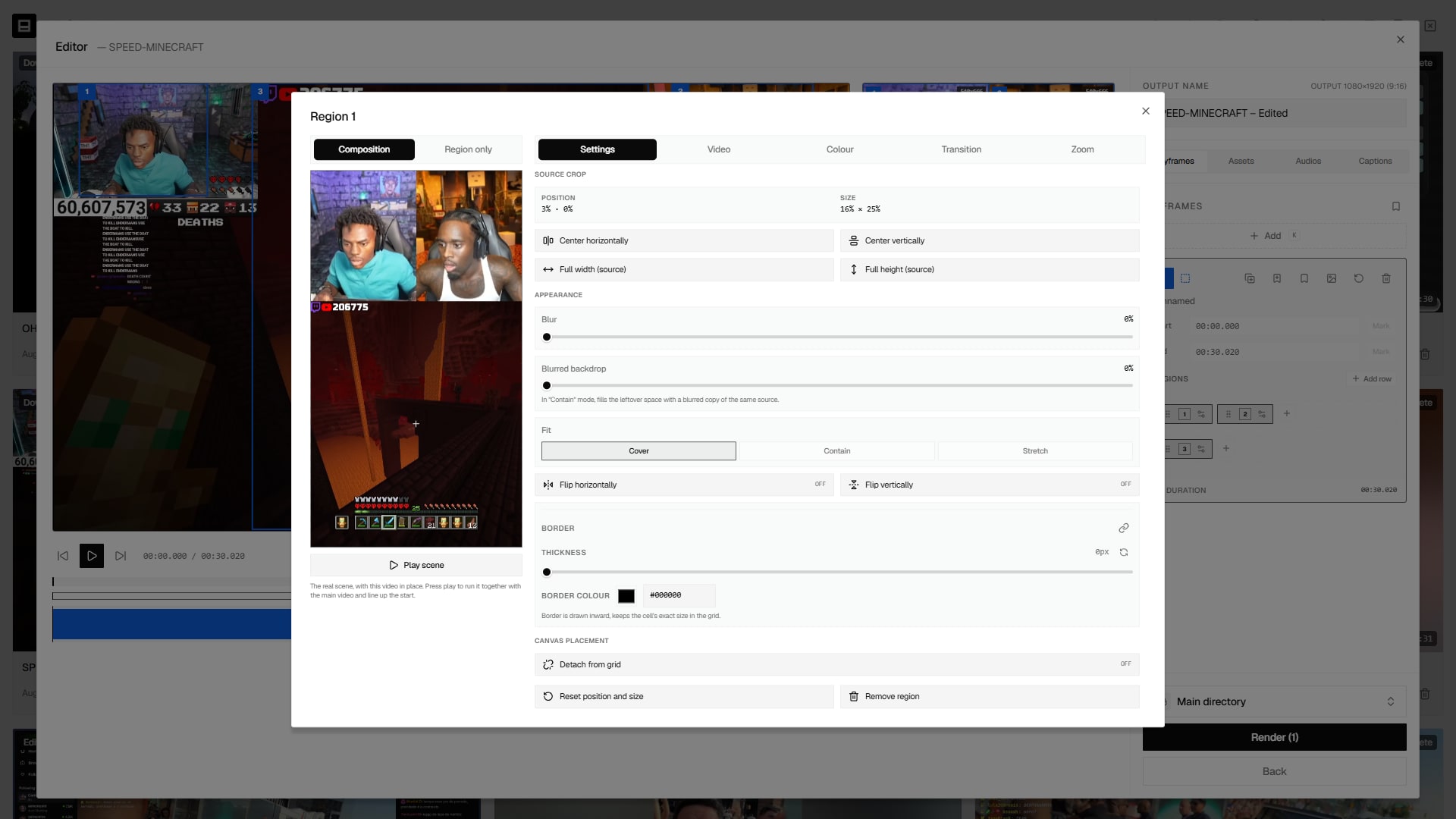Open the Main directory dropdown
Image resolution: width=1456 pixels, height=819 pixels.
pyautogui.click(x=1282, y=701)
